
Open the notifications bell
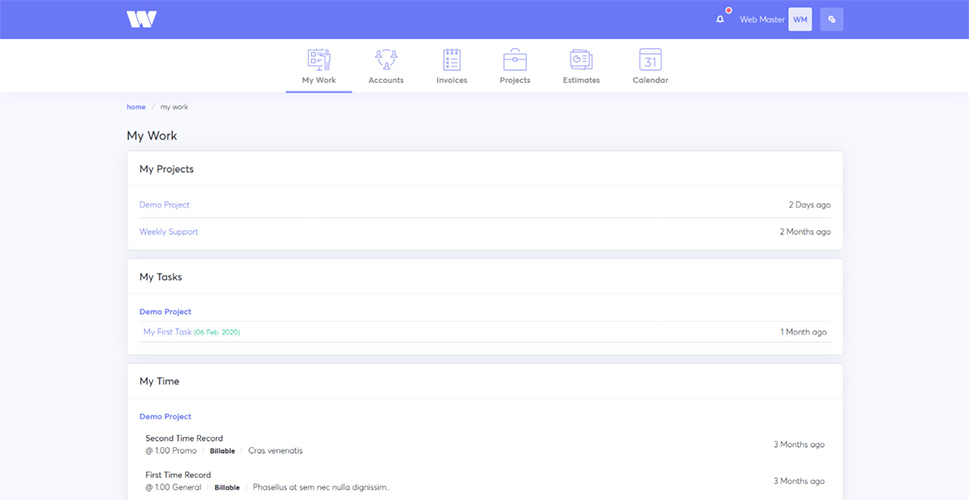720,19
